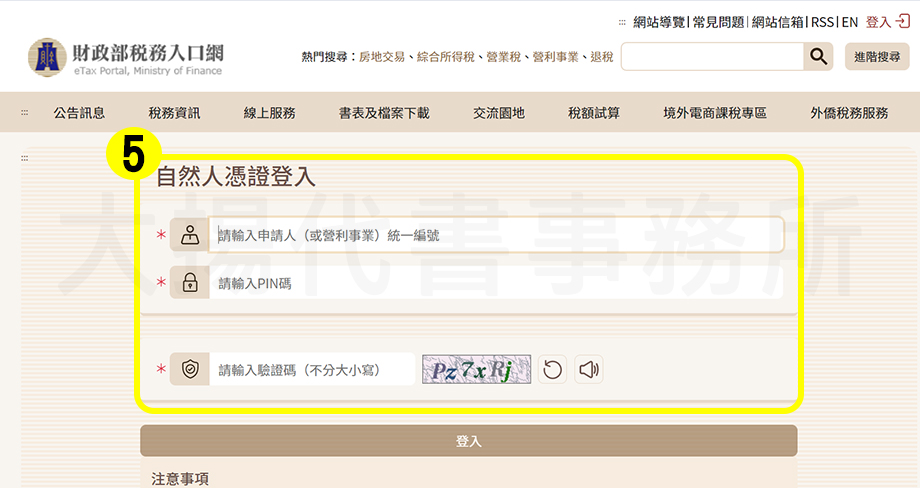Click the 驗證碼 input field
Screen dimensions: 920x488
pos(311,370)
